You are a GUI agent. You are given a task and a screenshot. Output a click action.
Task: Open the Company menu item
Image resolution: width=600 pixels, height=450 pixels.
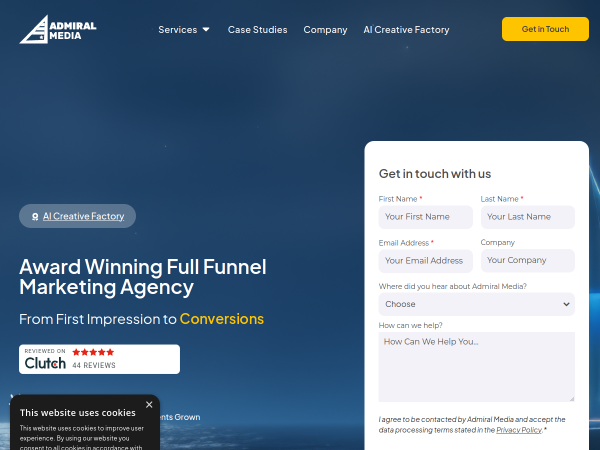(325, 29)
